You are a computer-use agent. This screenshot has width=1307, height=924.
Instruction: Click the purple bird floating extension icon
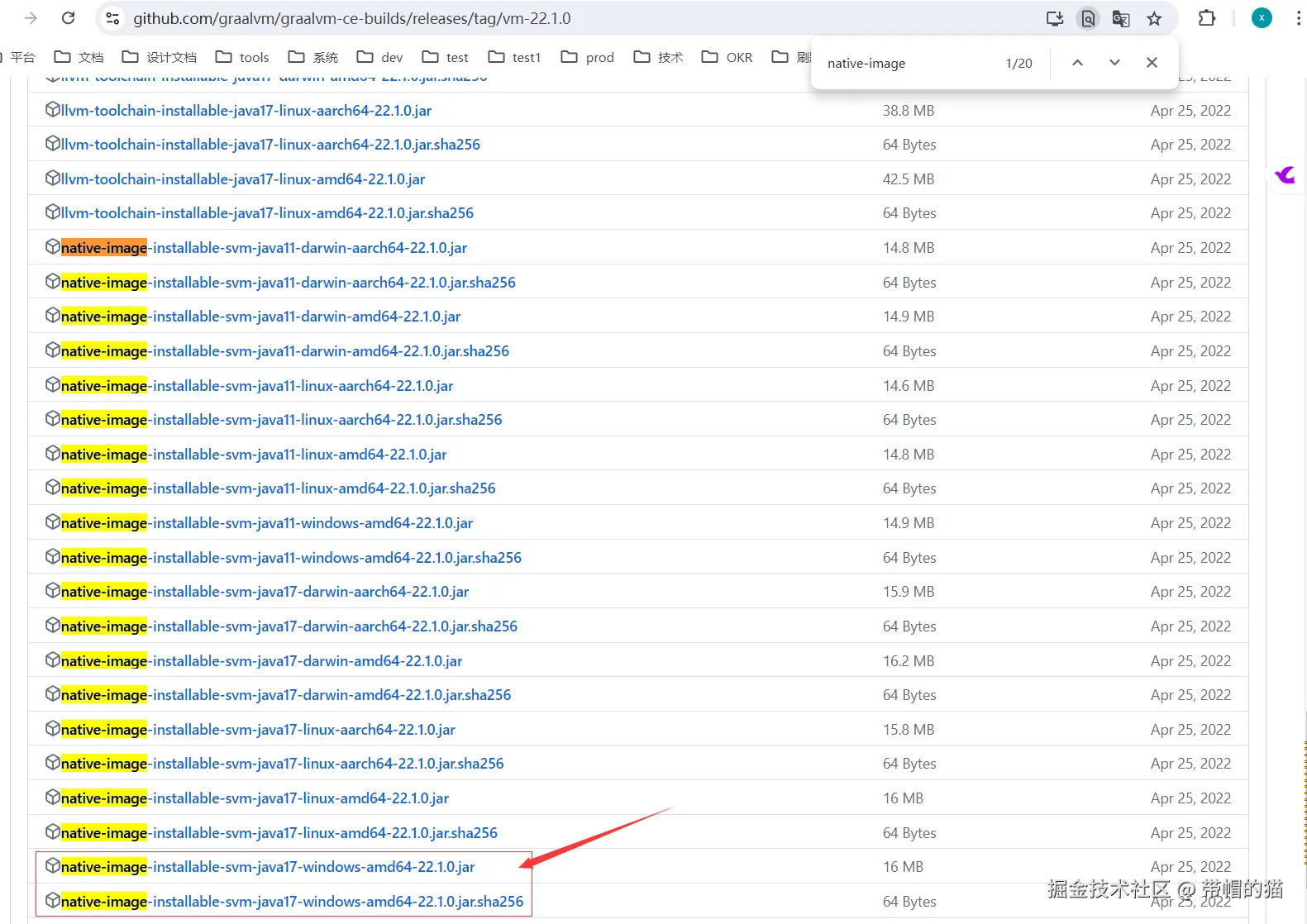[1286, 174]
